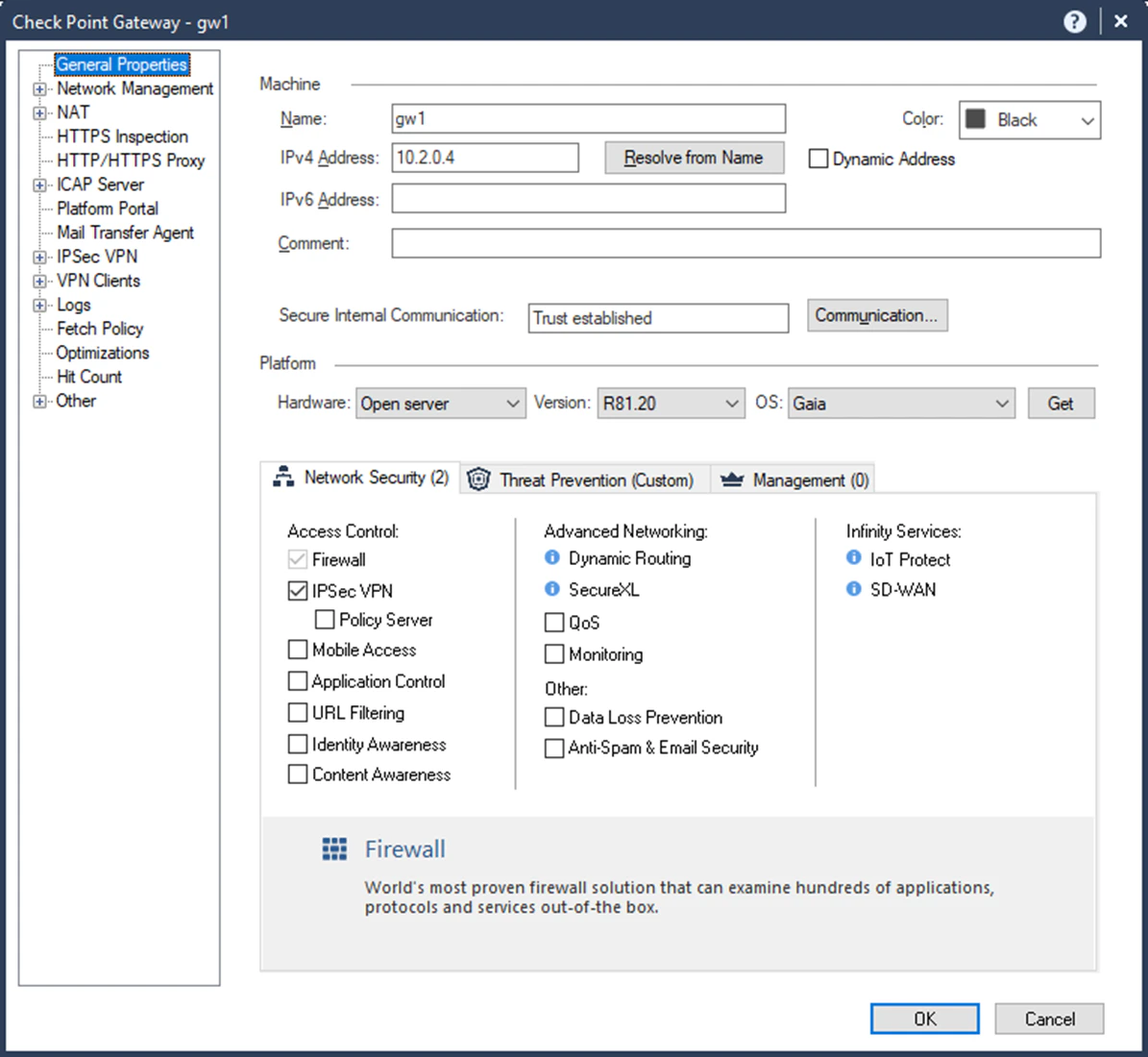Close the gateway dialog window
The height and width of the screenshot is (1057, 1148).
pyautogui.click(x=1121, y=22)
